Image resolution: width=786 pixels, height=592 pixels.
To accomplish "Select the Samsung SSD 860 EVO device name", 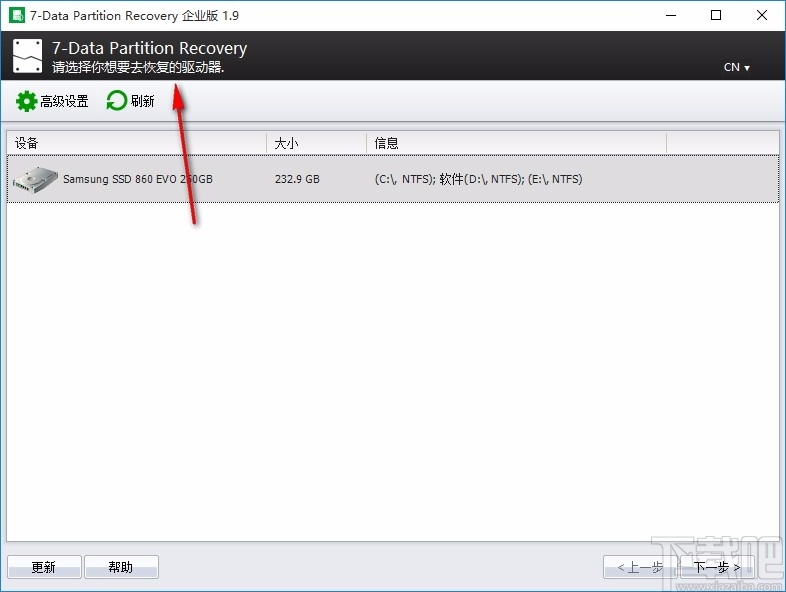I will 138,179.
